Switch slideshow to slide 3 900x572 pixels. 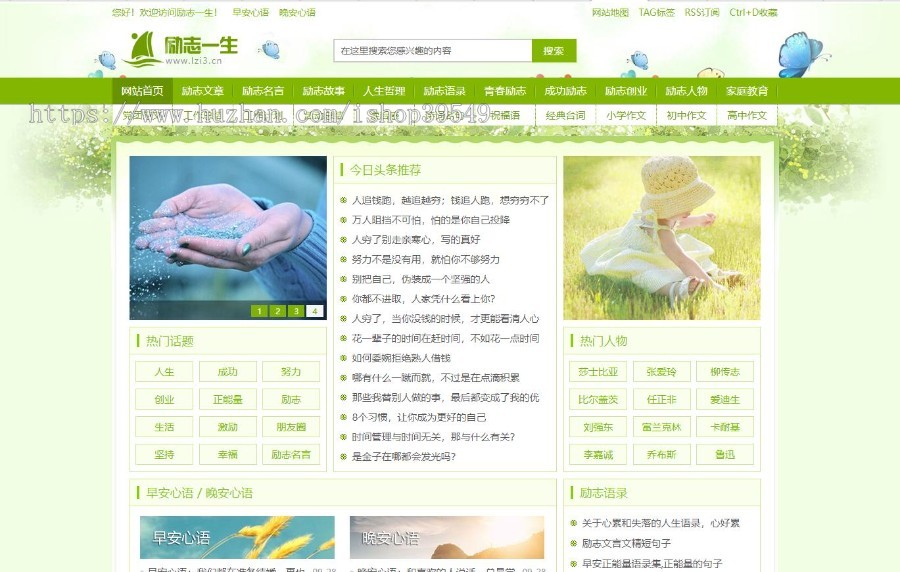[296, 311]
